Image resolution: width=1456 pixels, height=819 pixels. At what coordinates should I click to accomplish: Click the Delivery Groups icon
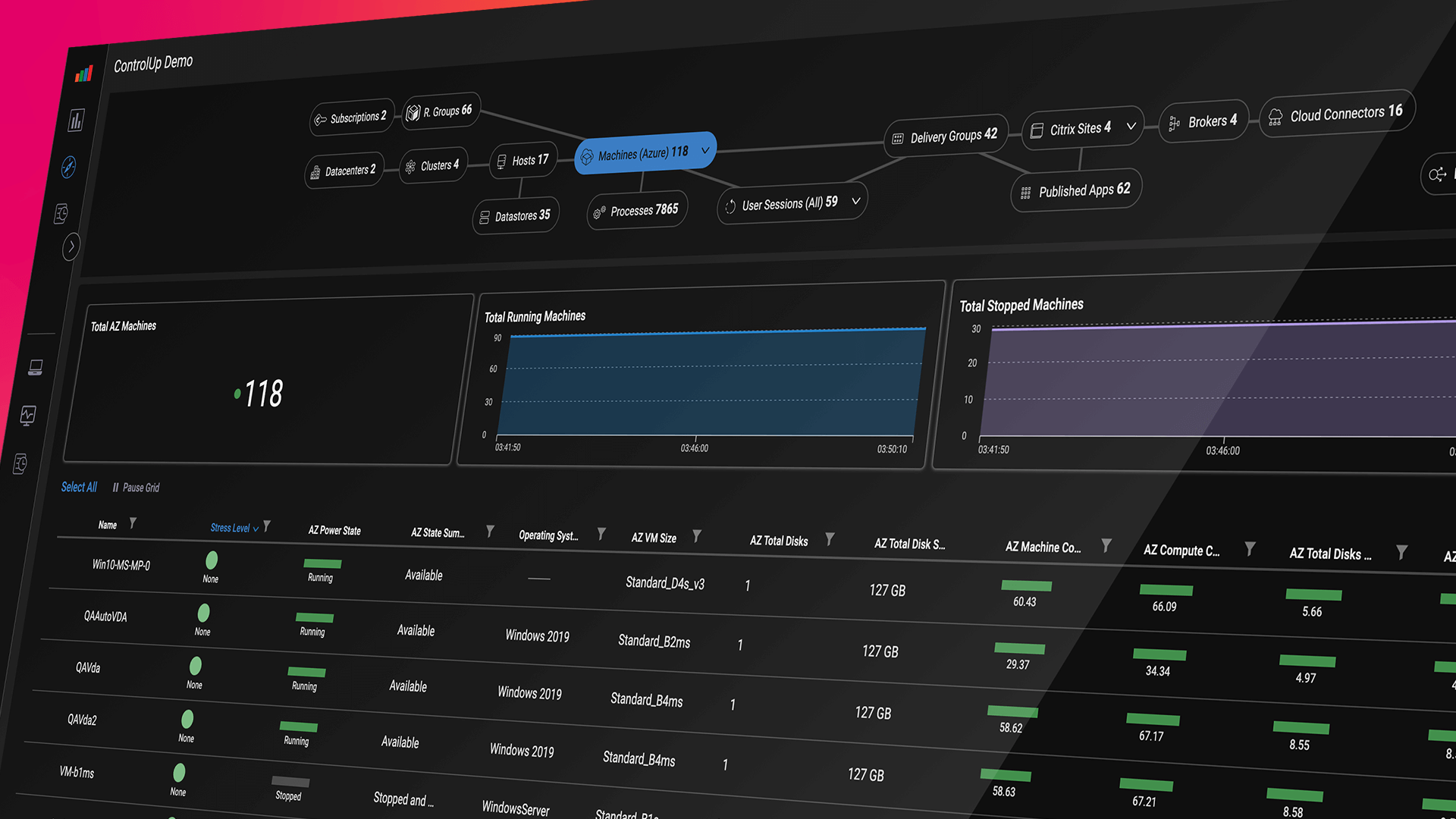[898, 139]
